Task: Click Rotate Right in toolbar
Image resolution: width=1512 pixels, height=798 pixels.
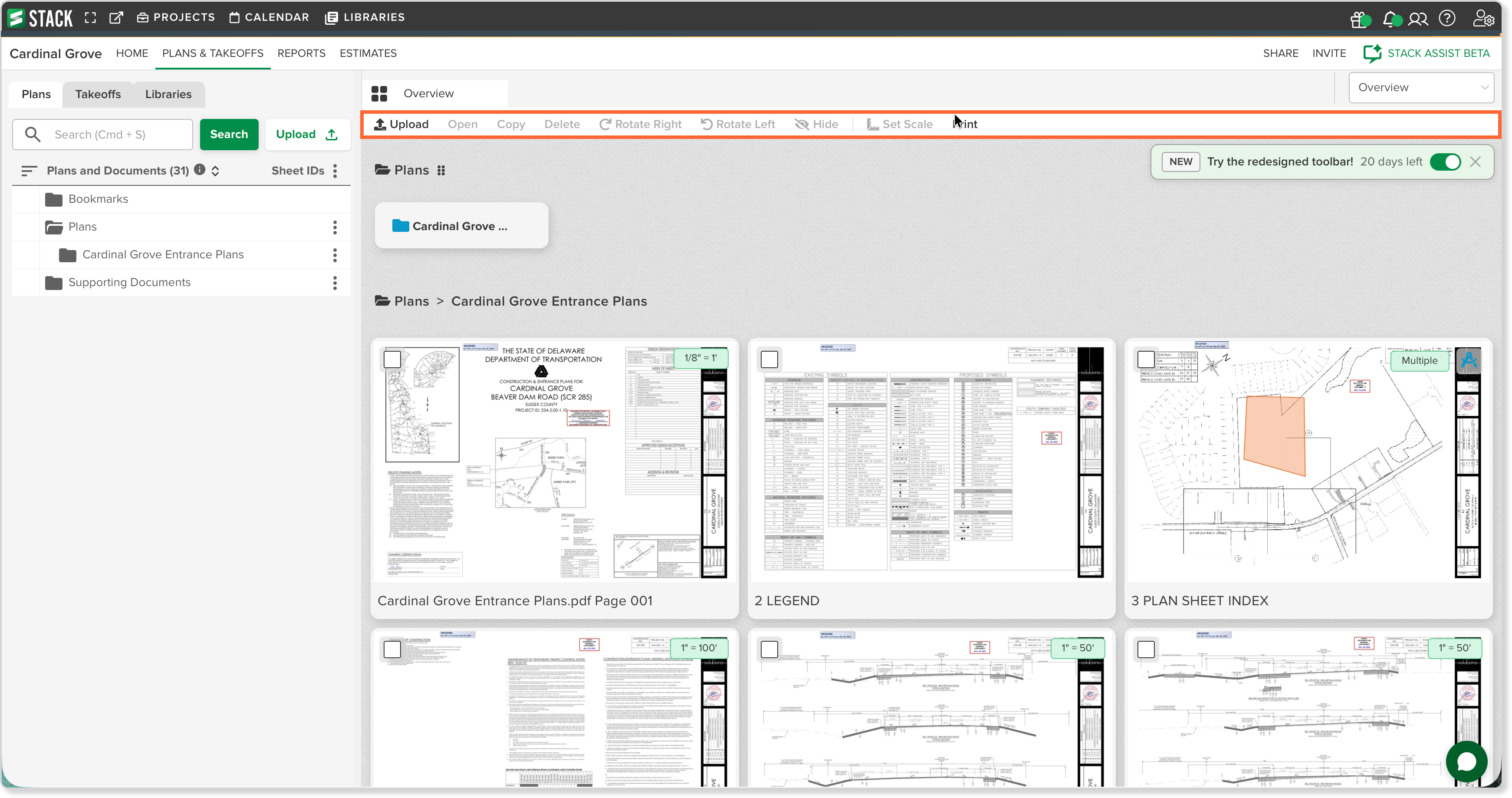Action: pyautogui.click(x=641, y=125)
